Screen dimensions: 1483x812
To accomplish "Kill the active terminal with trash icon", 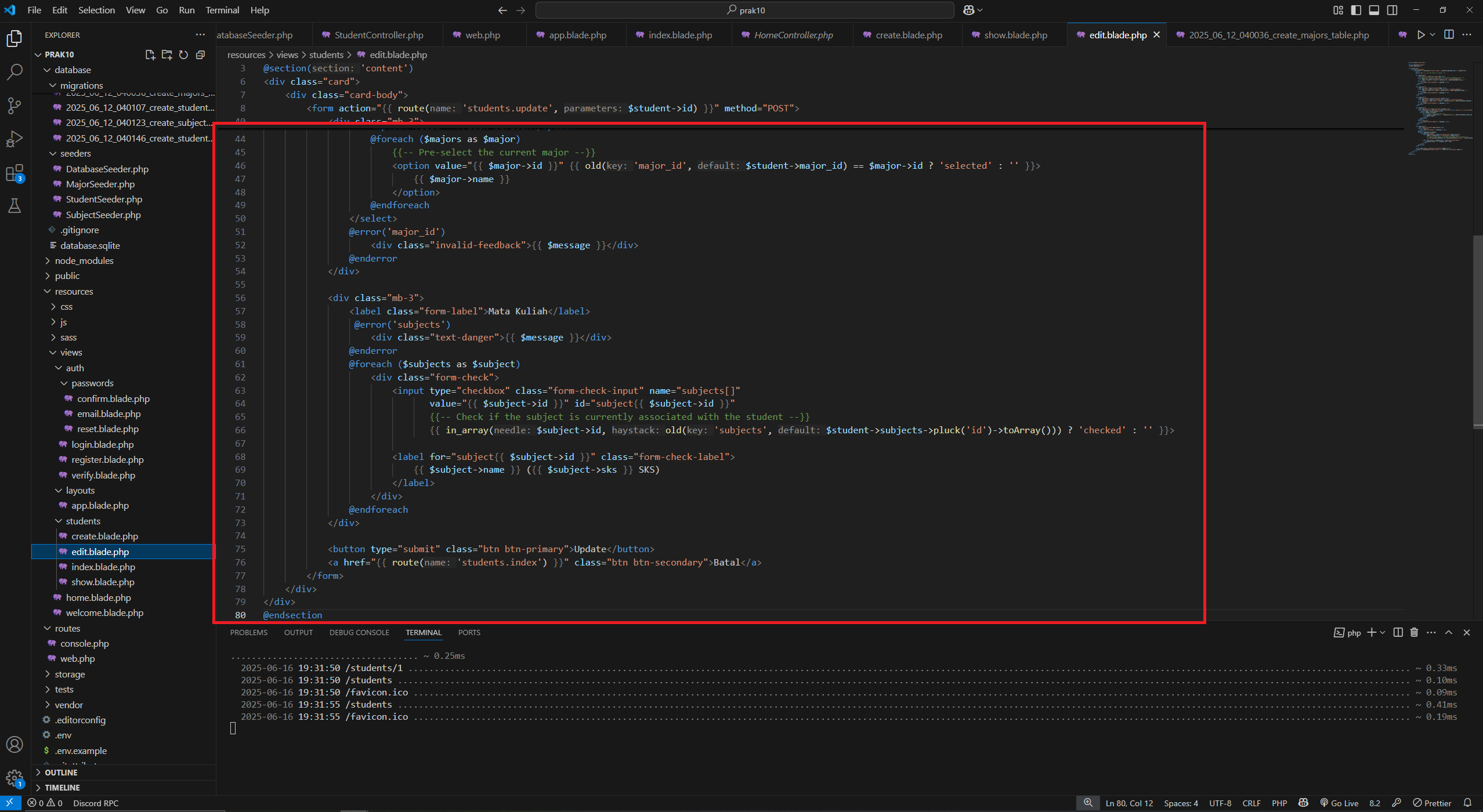I will [1414, 632].
